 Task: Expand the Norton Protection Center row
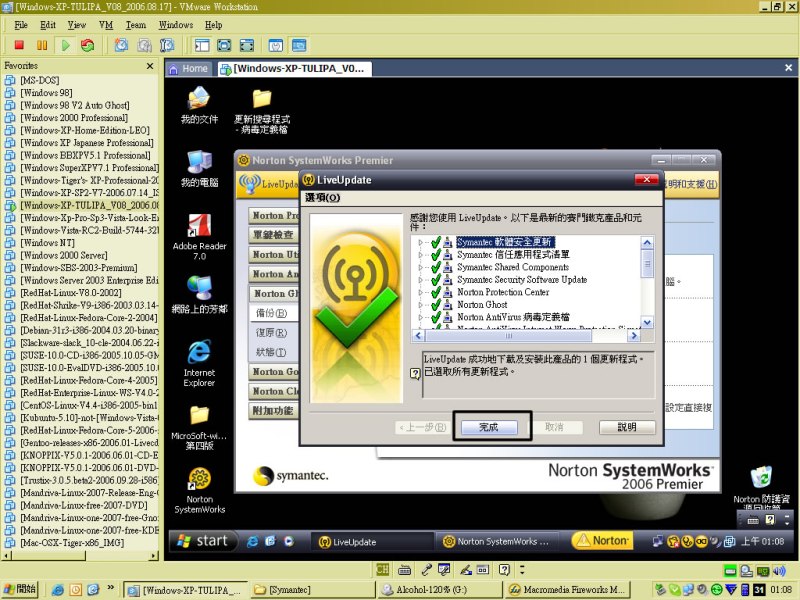(420, 292)
